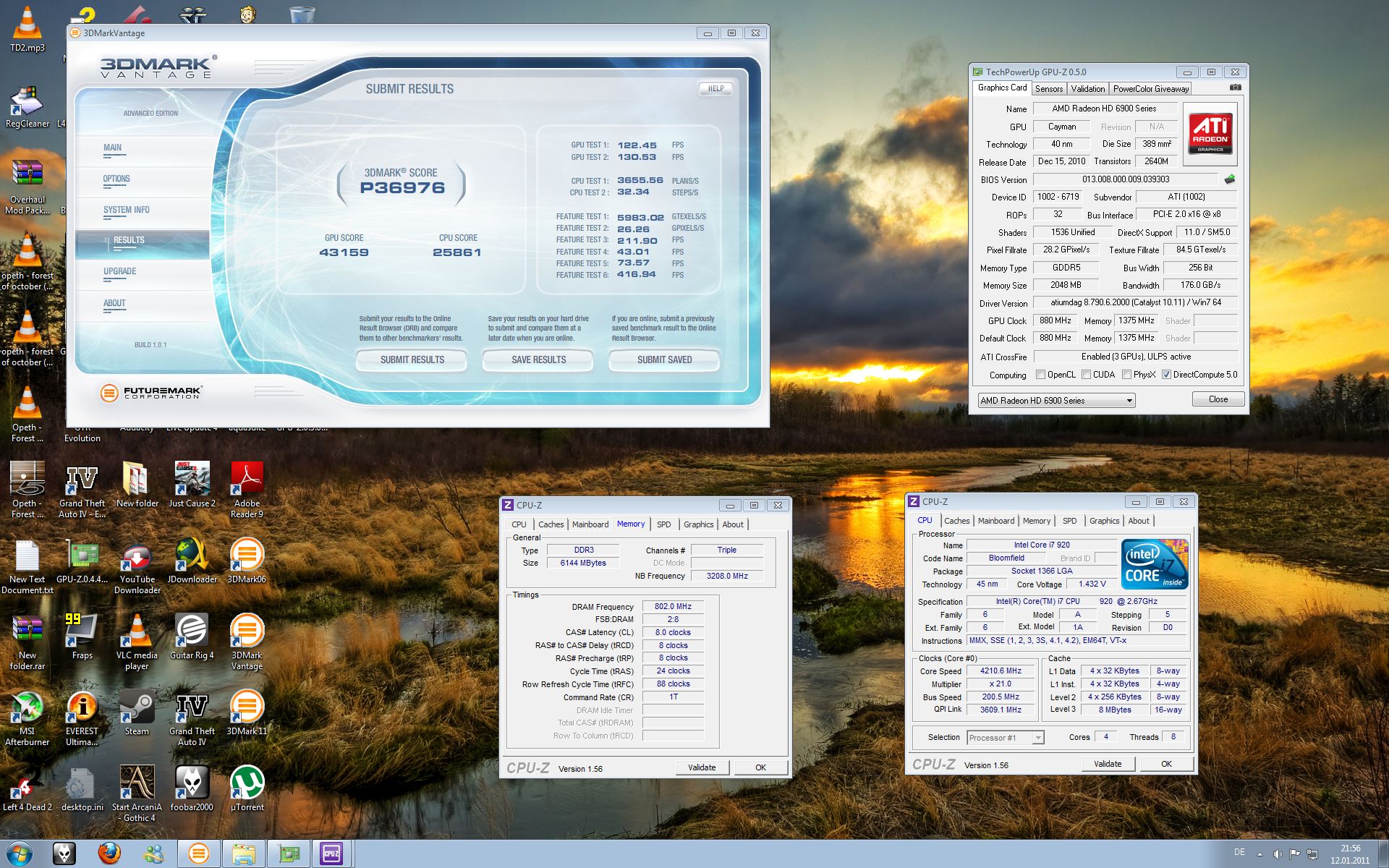Launch JDownloader desktop shortcut

[192, 561]
